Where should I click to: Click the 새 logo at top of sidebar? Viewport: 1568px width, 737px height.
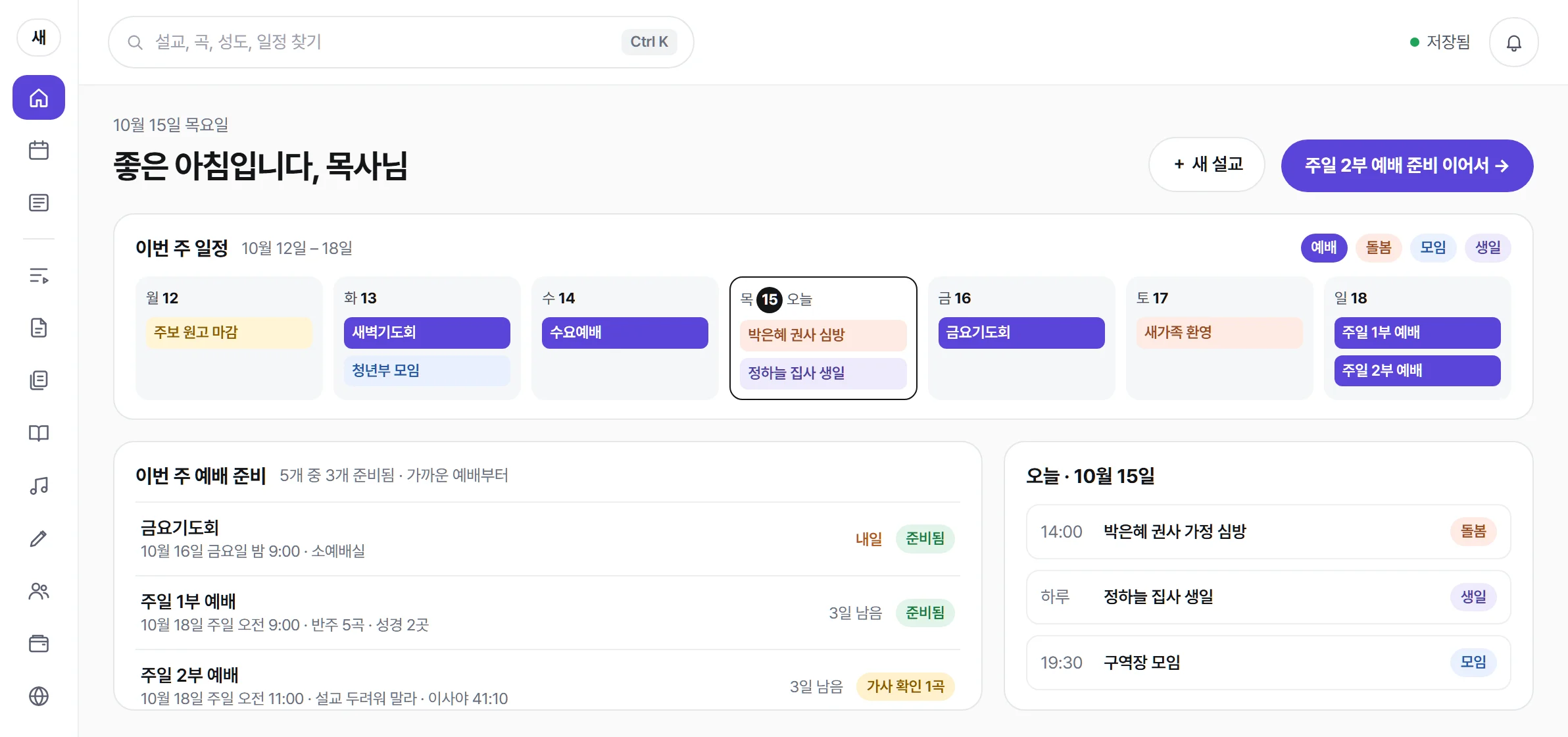[39, 38]
